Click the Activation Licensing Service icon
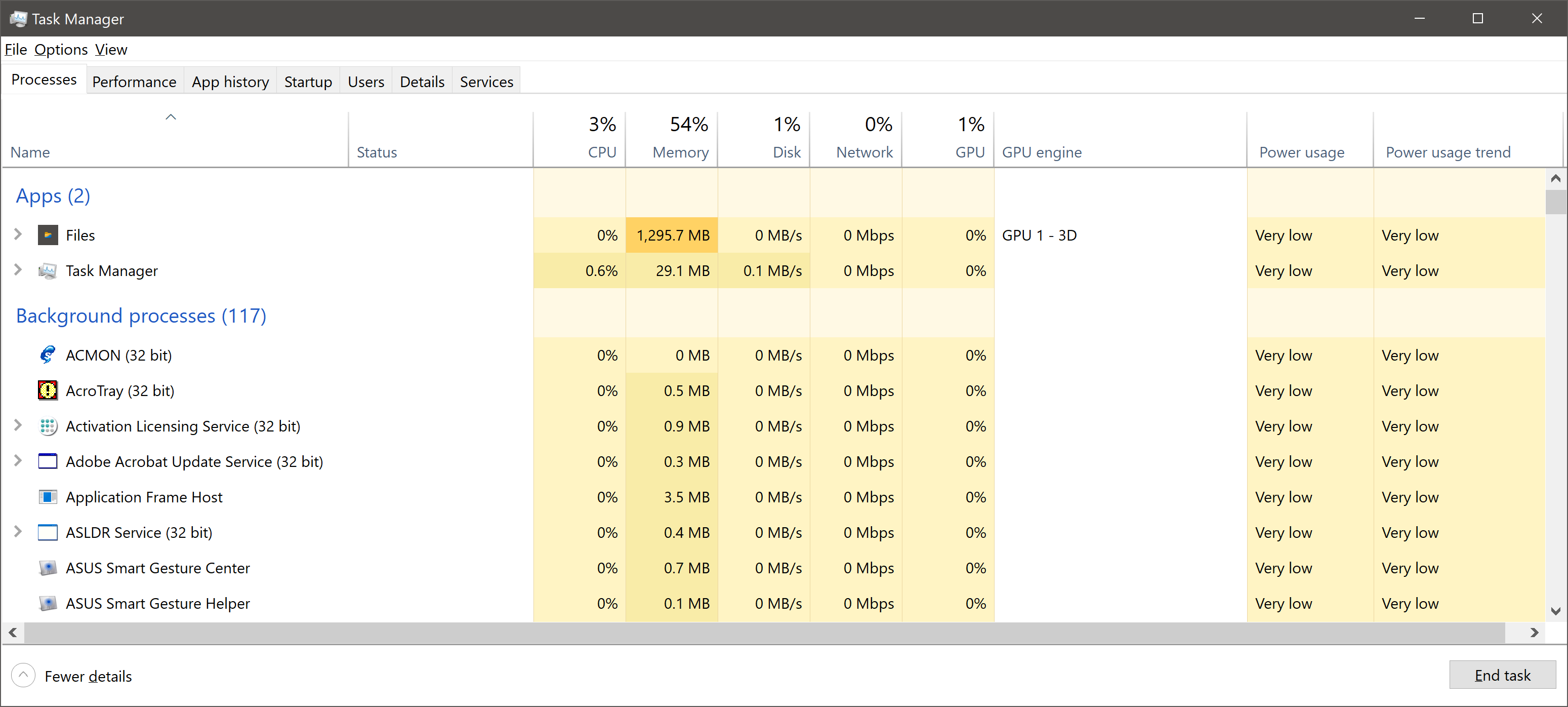 tap(48, 426)
